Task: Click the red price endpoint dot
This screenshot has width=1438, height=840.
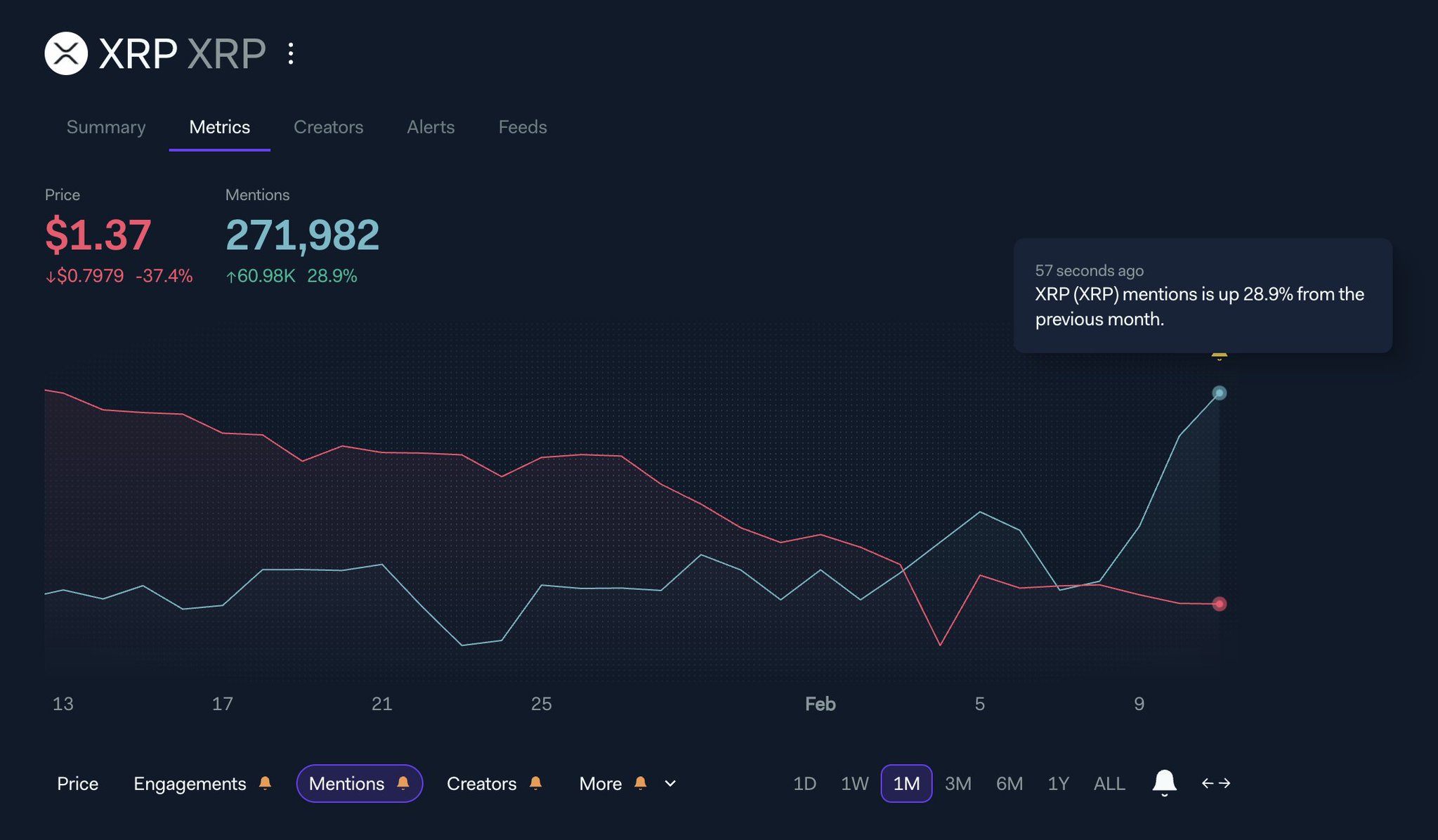Action: click(x=1220, y=604)
